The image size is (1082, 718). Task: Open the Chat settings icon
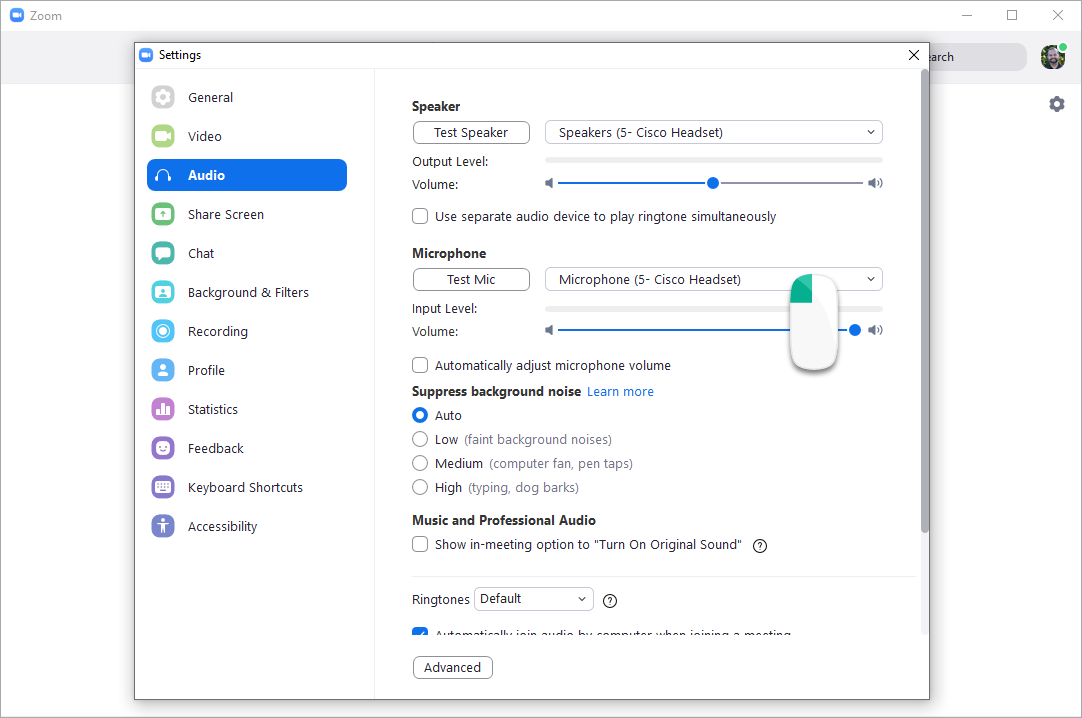[x=163, y=253]
